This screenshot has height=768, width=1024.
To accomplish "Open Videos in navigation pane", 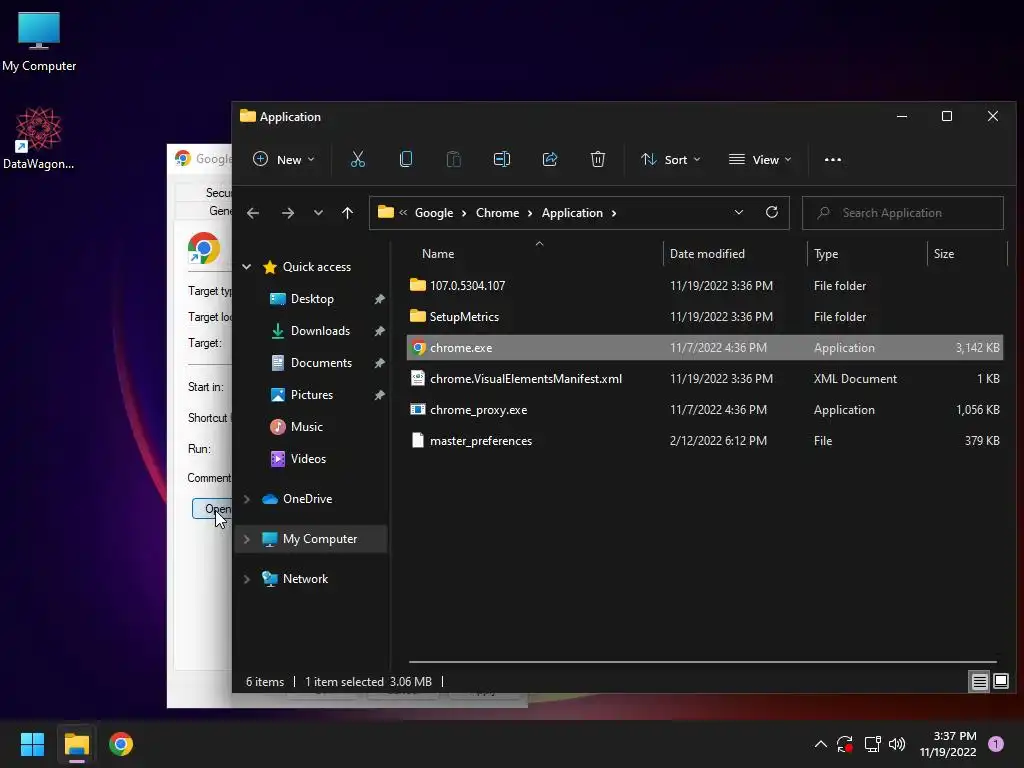I will point(308,458).
